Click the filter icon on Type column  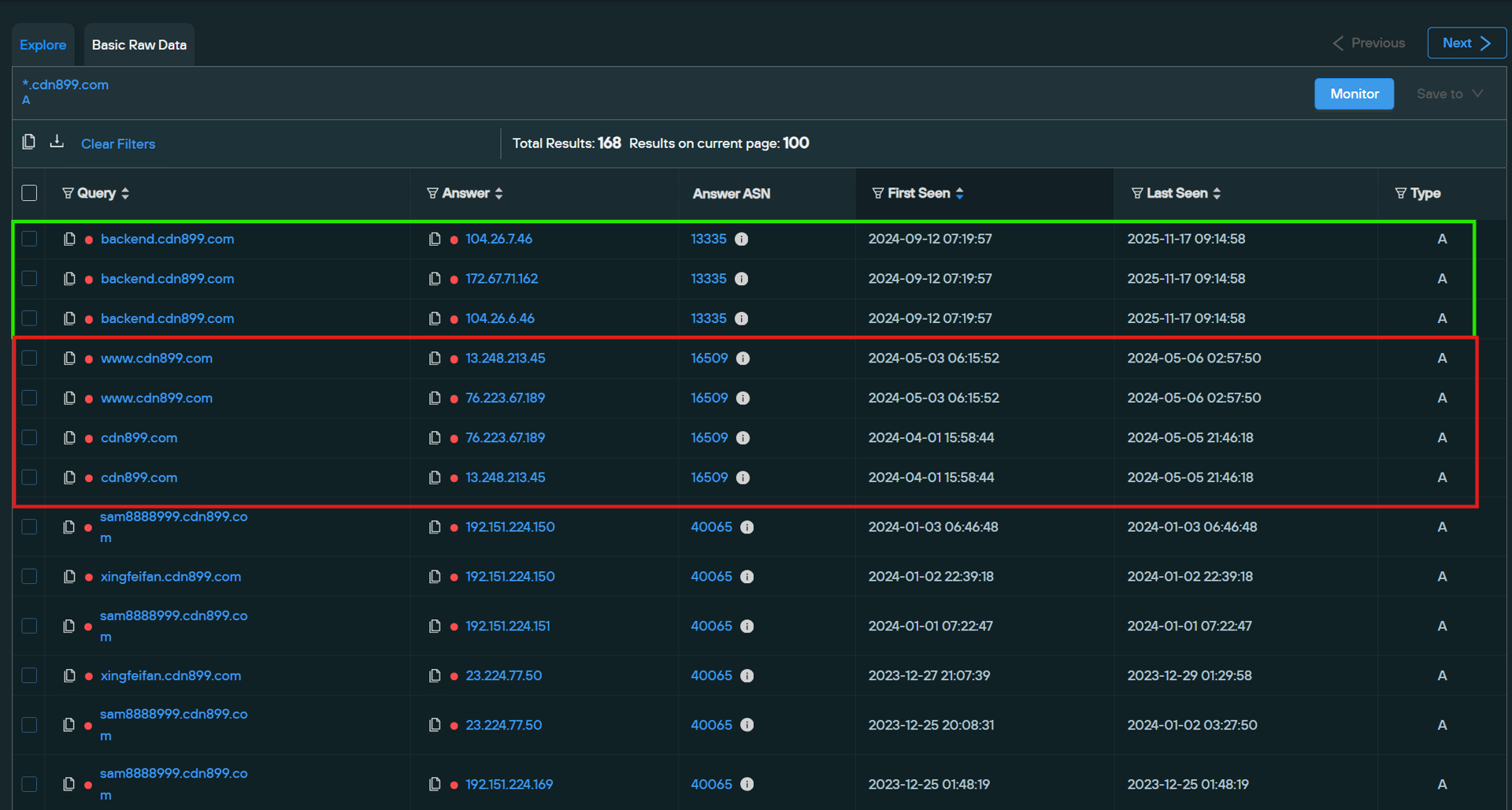1400,193
